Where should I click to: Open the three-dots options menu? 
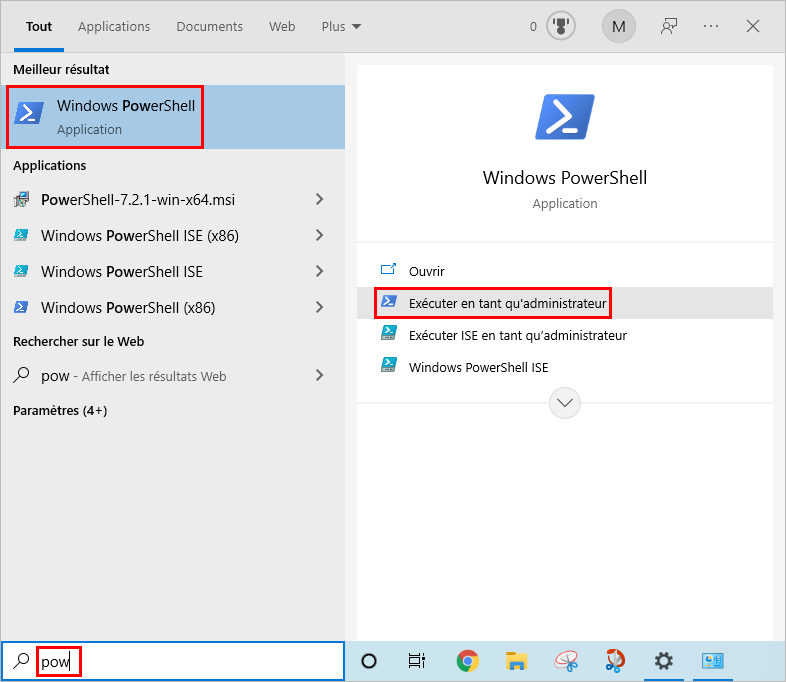coord(711,26)
